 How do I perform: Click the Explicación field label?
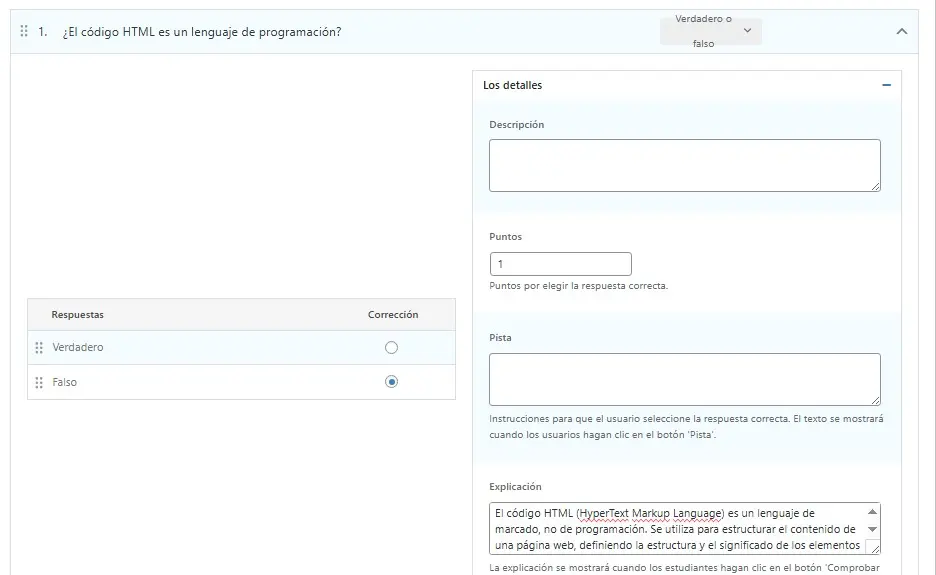[515, 487]
